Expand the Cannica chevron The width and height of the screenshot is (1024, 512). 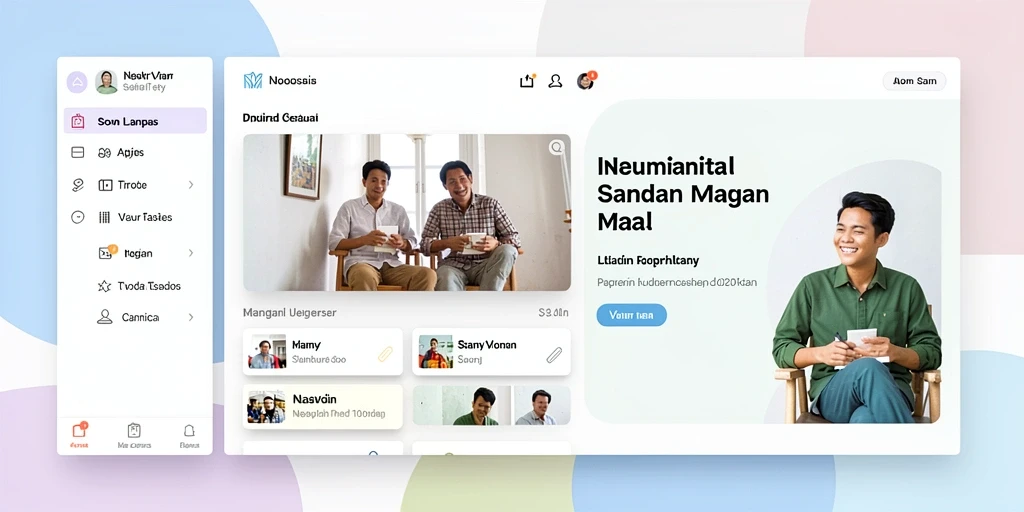tap(191, 317)
